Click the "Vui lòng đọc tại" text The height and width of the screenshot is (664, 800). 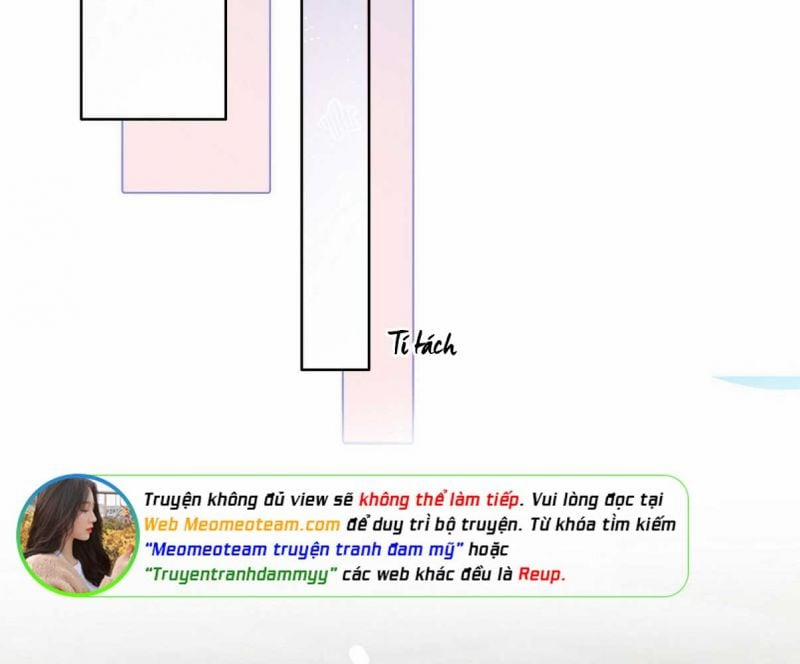[597, 500]
